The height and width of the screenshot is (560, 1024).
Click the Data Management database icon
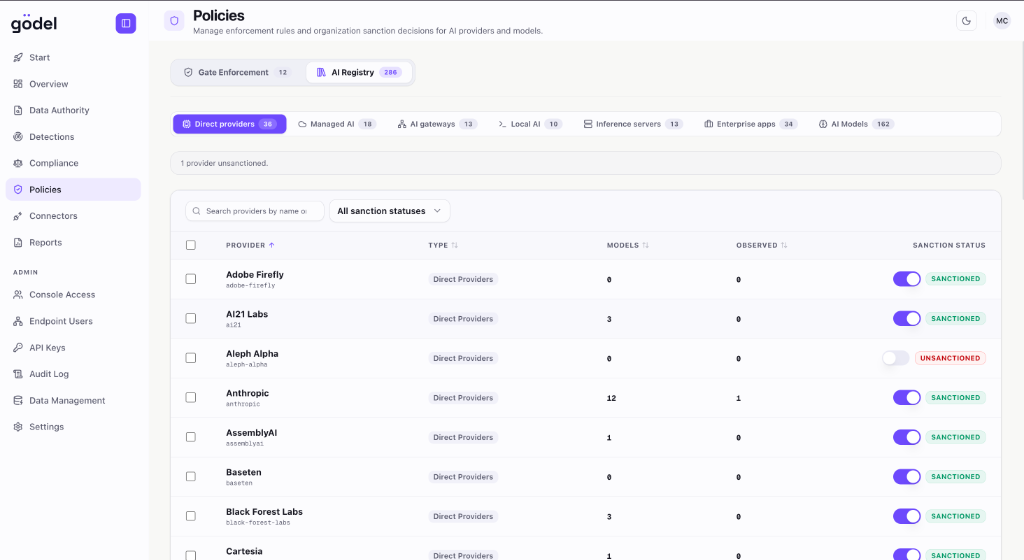(x=18, y=400)
